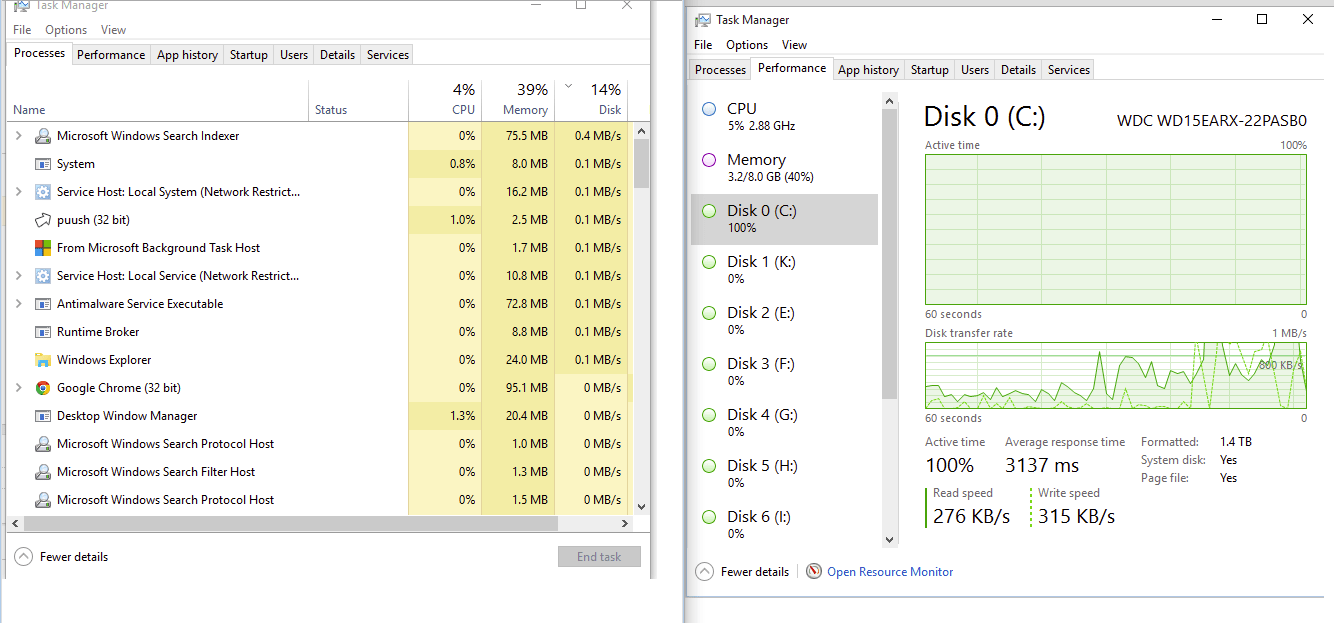Sort processes by the Status column header
Viewport: 1334px width, 623px height.
click(358, 98)
